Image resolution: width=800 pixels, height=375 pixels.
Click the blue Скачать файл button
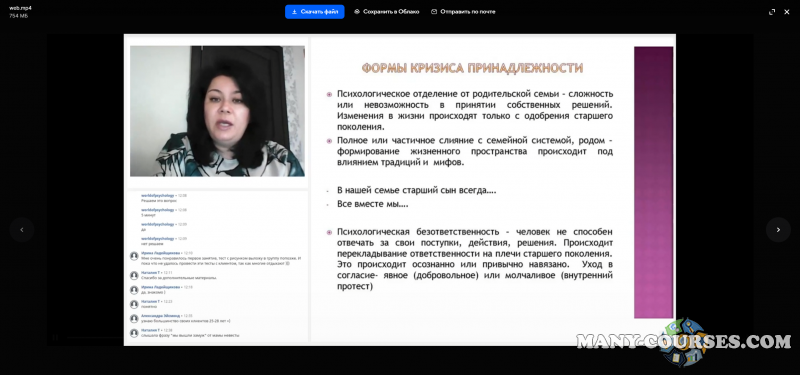(x=314, y=12)
